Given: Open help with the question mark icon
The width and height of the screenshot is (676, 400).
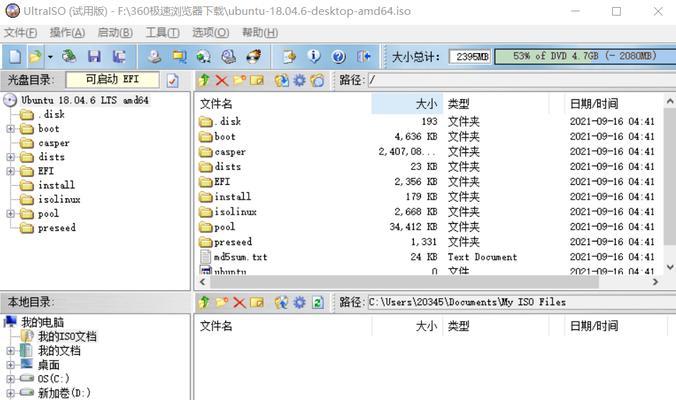Looking at the screenshot, I should (x=339, y=56).
